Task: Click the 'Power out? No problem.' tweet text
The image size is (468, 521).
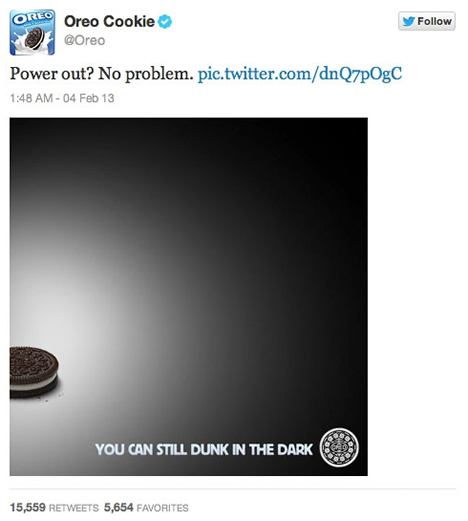Action: point(102,74)
